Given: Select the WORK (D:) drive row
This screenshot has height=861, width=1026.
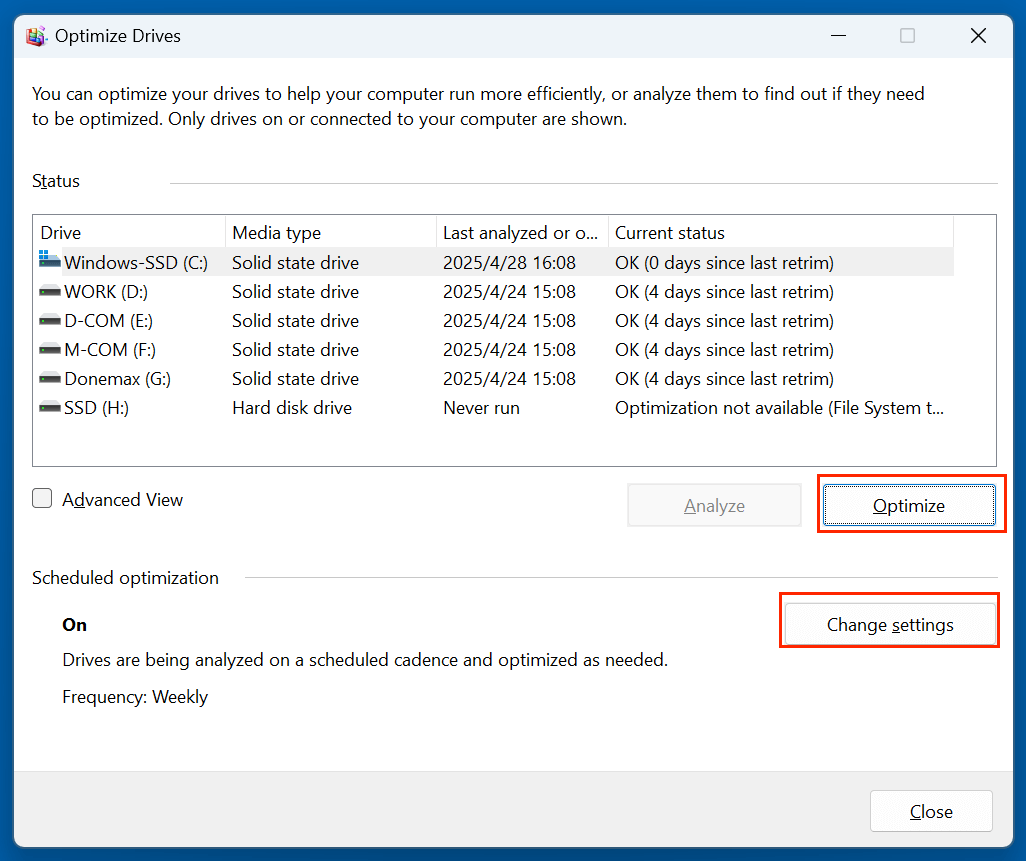Looking at the screenshot, I should click(x=300, y=291).
